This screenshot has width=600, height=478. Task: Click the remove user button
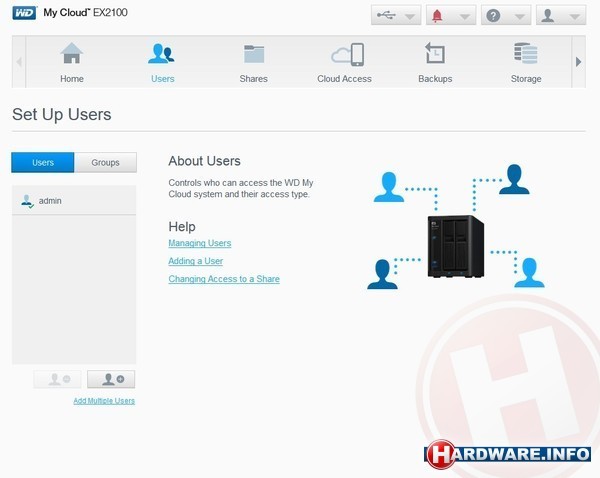tap(57, 379)
